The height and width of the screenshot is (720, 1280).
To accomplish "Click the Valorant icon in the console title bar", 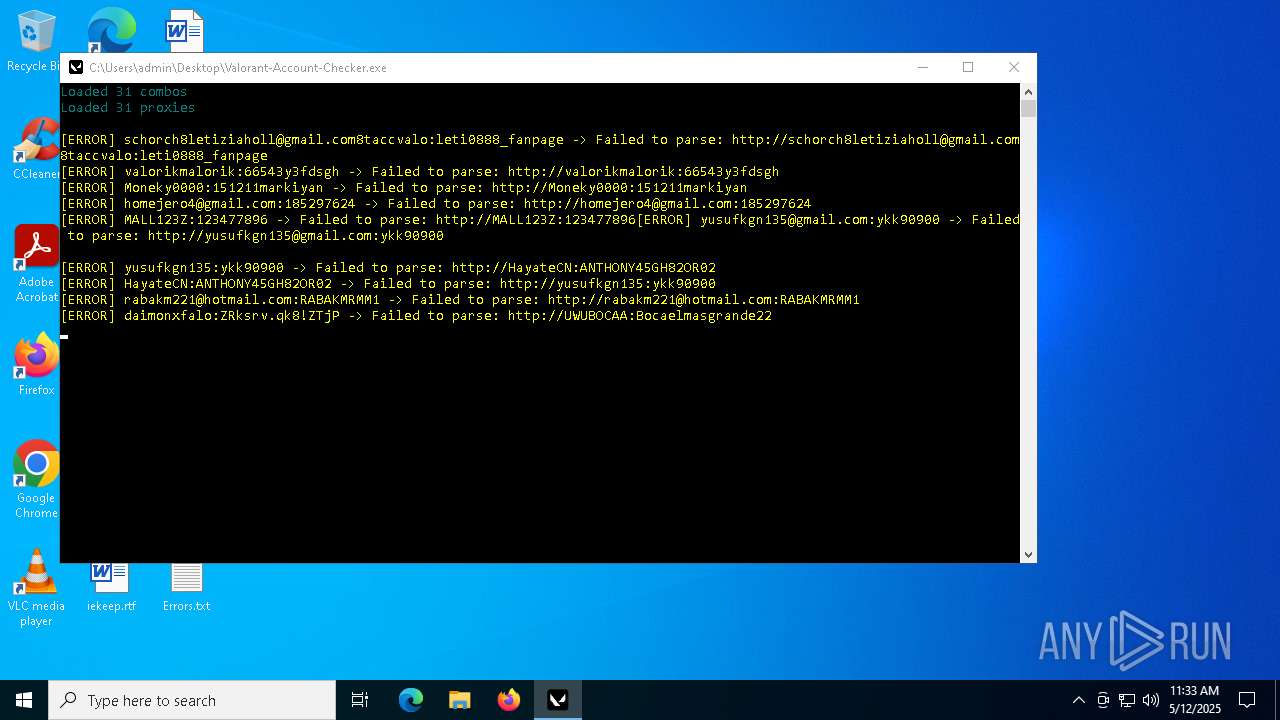I will click(76, 68).
